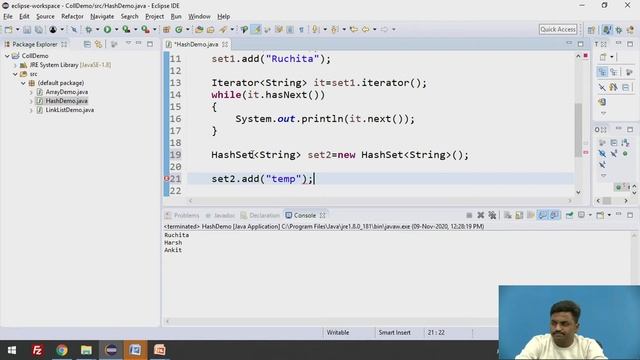640x360 pixels.
Task: Click Remove Launch X in Console toolbar
Action: tap(480, 215)
